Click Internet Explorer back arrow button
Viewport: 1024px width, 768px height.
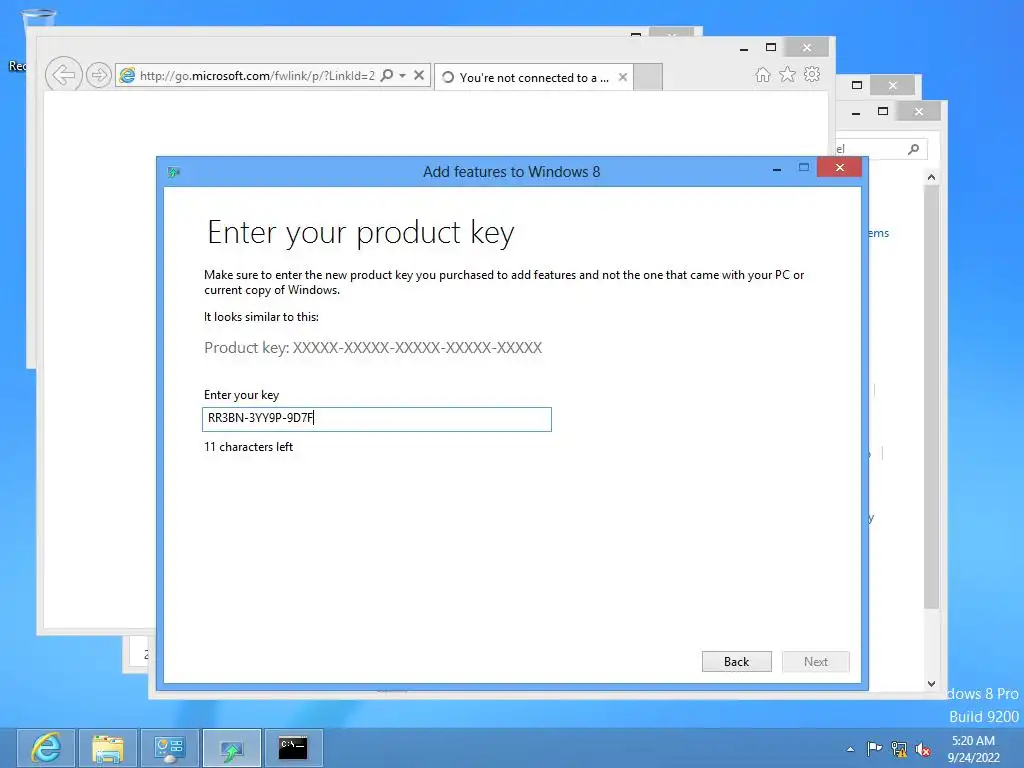(63, 74)
